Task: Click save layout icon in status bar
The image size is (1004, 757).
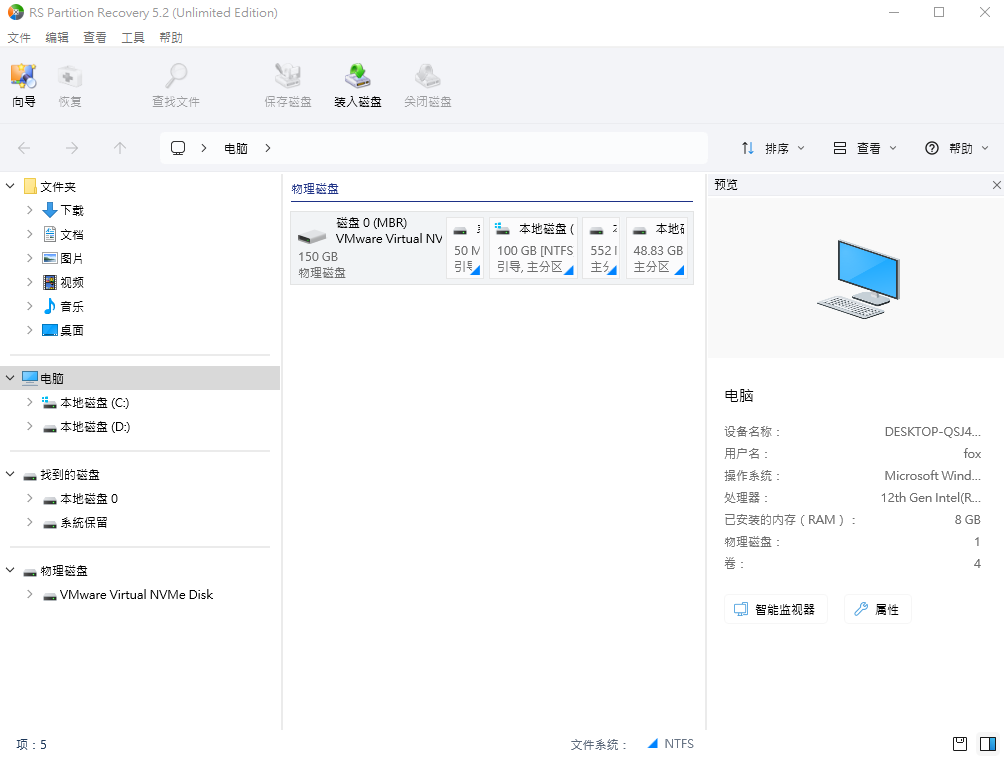Action: click(x=959, y=744)
